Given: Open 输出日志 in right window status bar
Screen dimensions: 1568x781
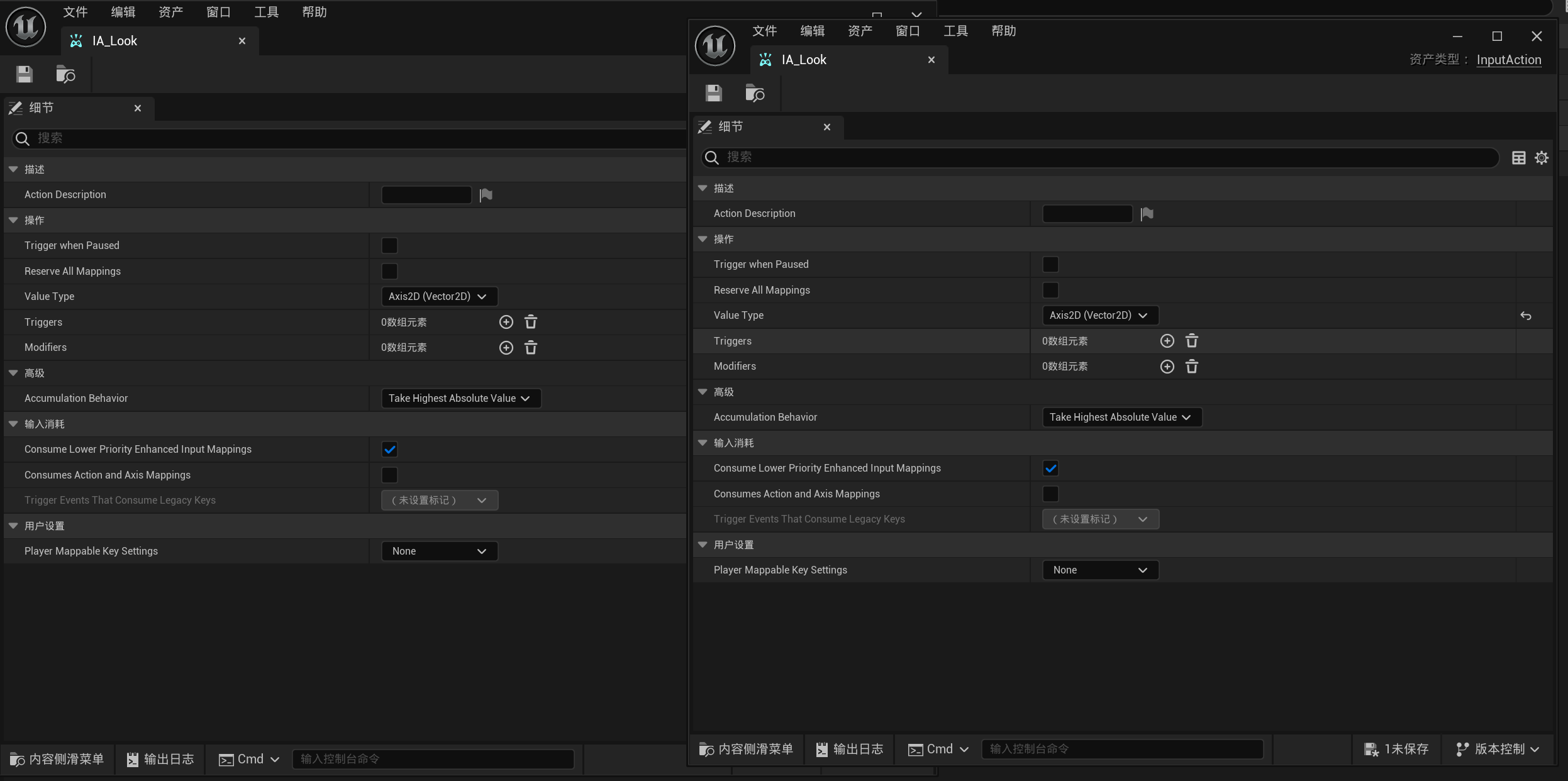Looking at the screenshot, I should 850,749.
